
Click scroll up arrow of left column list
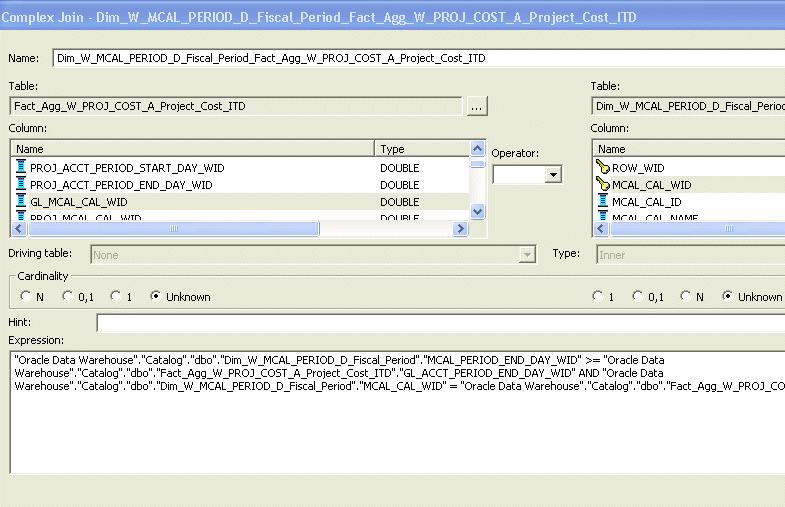(x=478, y=149)
